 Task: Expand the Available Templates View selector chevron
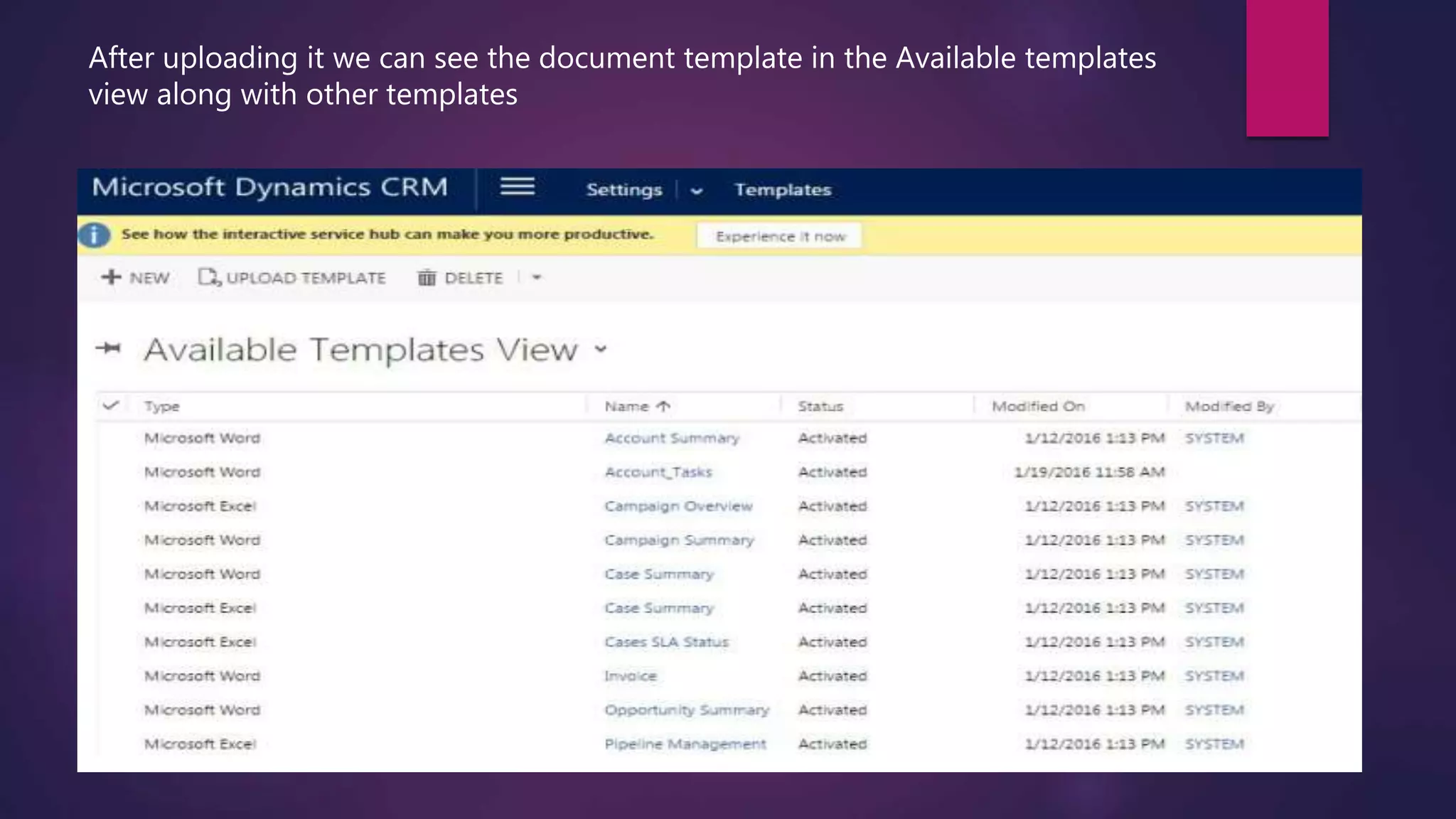click(601, 349)
